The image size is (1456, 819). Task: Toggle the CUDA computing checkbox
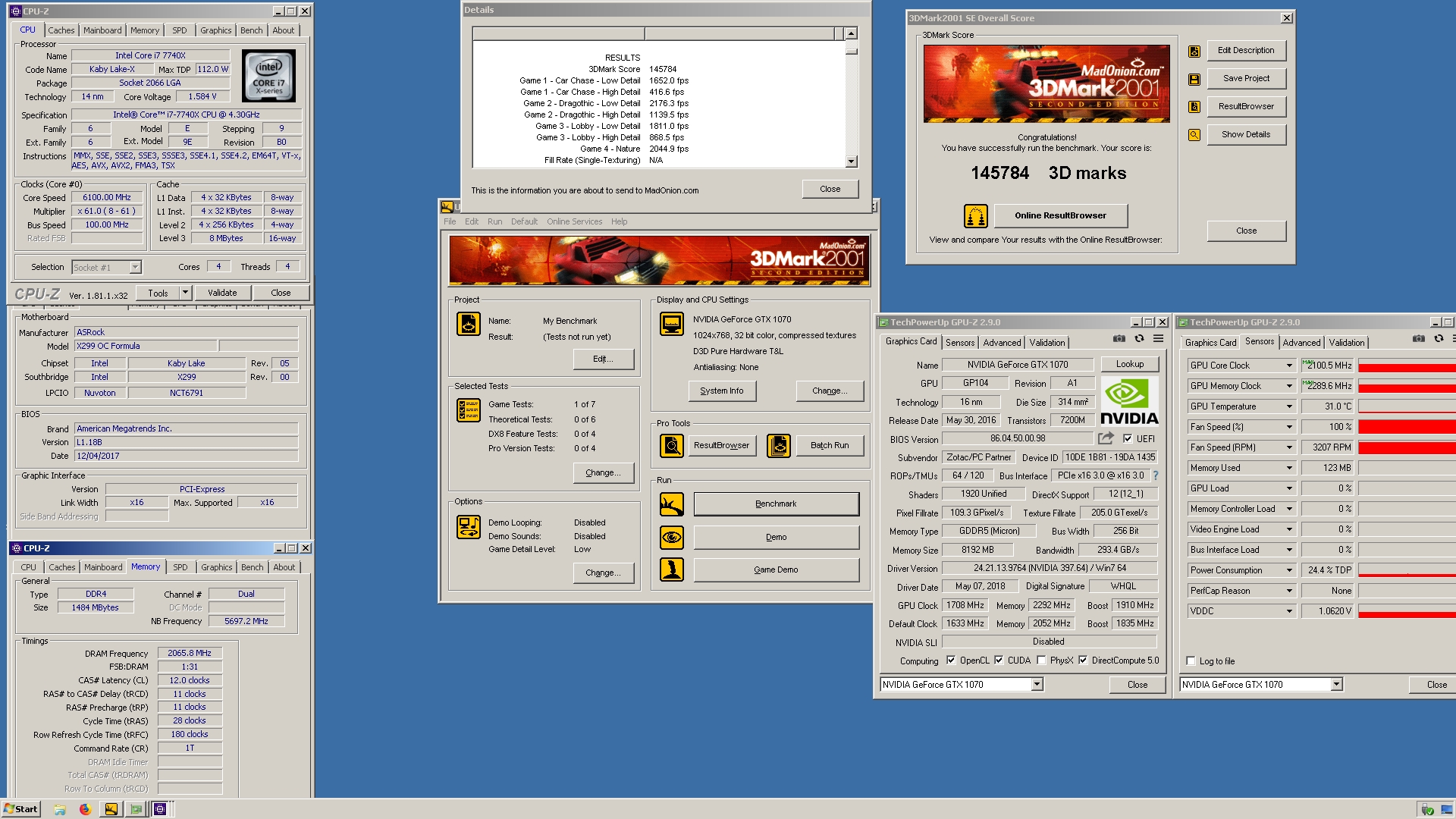pyautogui.click(x=999, y=661)
